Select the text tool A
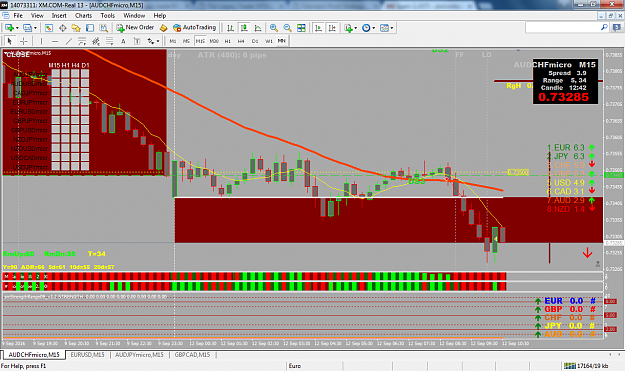The height and width of the screenshot is (371, 625). (123, 41)
